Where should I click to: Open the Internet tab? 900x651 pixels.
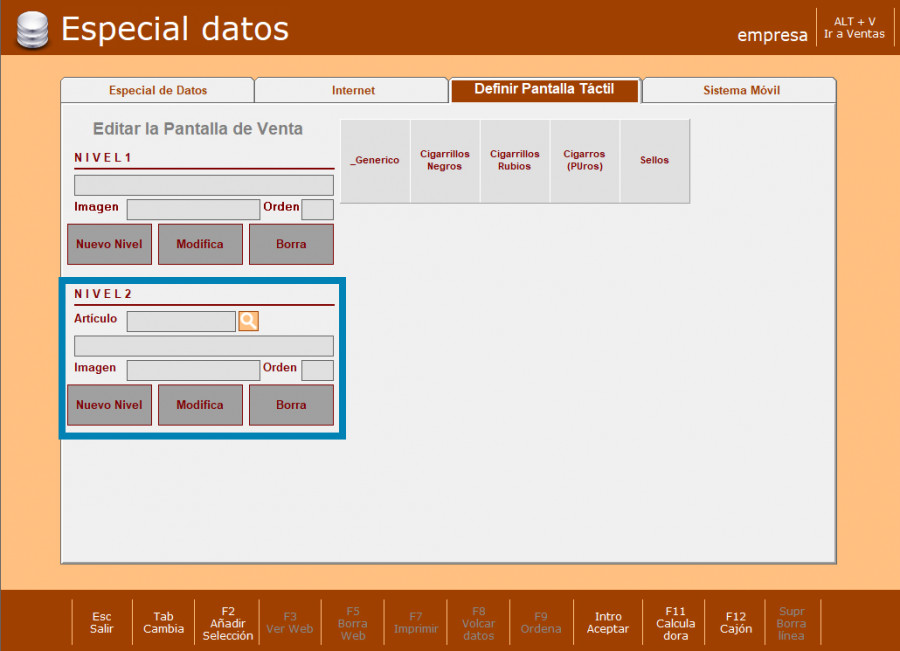(352, 90)
